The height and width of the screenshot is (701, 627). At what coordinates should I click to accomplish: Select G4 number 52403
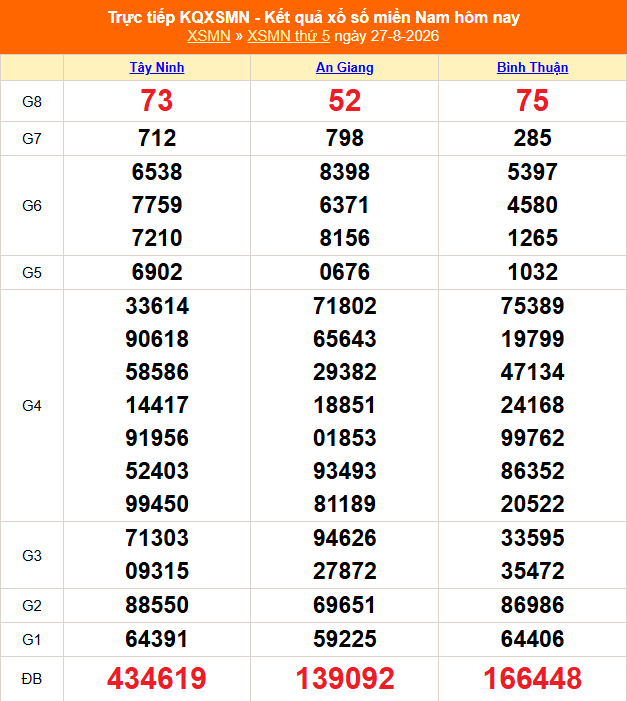[x=157, y=471]
